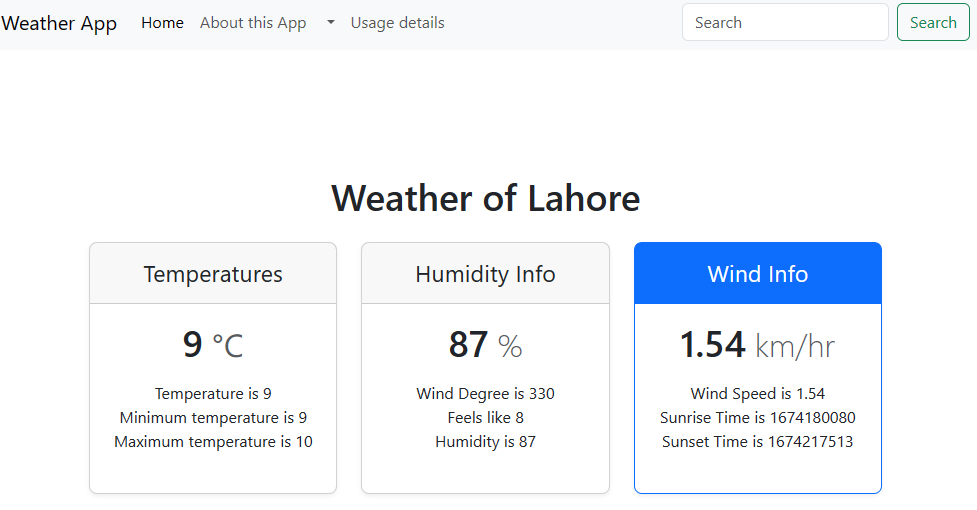Open the Usage details nav link
977x510 pixels.
397,23
